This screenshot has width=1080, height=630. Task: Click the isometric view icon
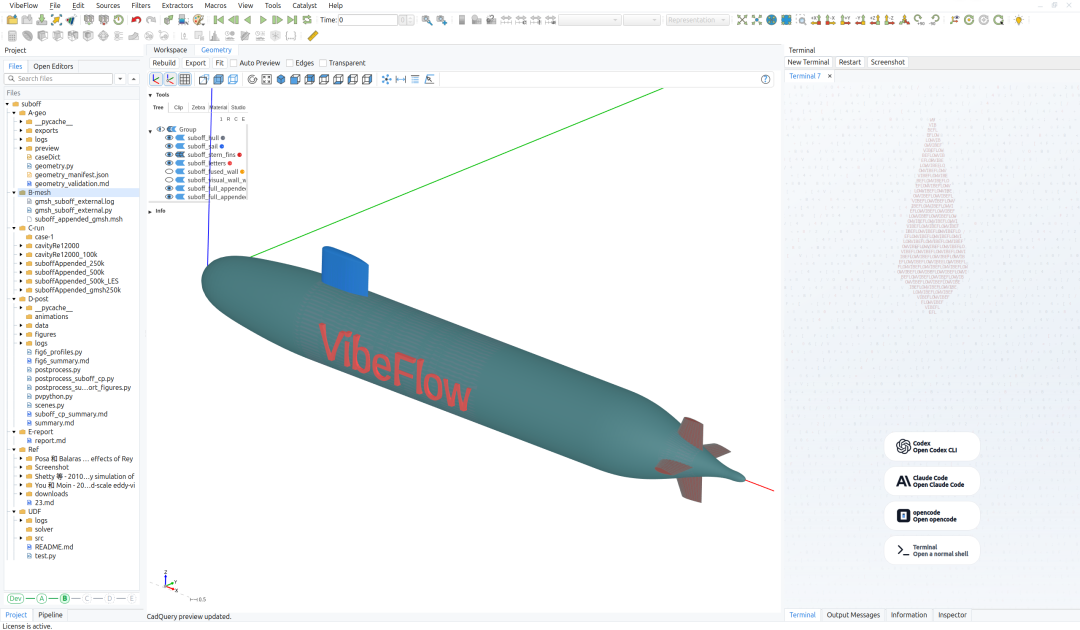pyautogui.click(x=905, y=20)
